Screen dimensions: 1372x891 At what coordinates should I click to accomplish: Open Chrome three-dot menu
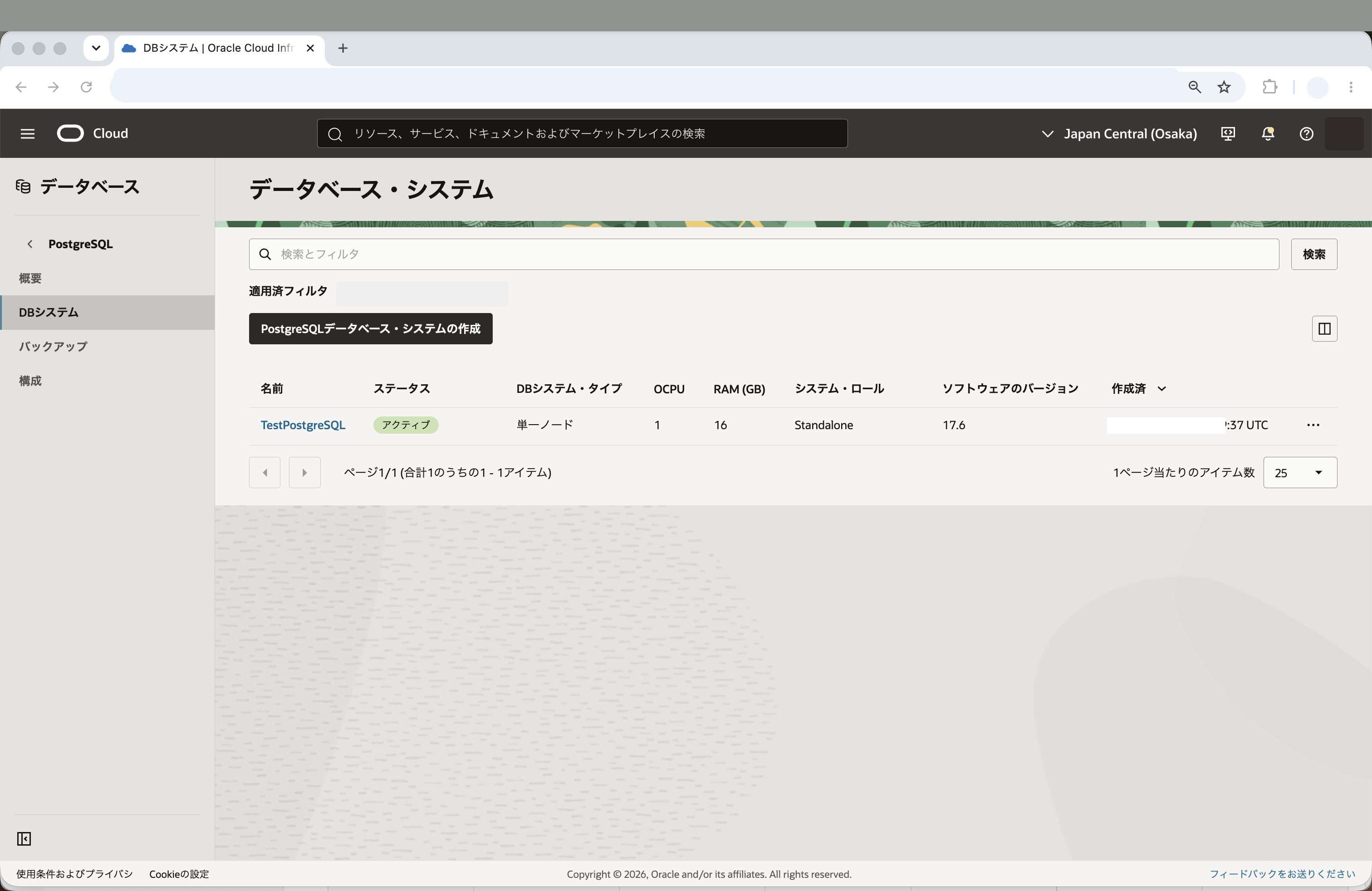pyautogui.click(x=1351, y=87)
